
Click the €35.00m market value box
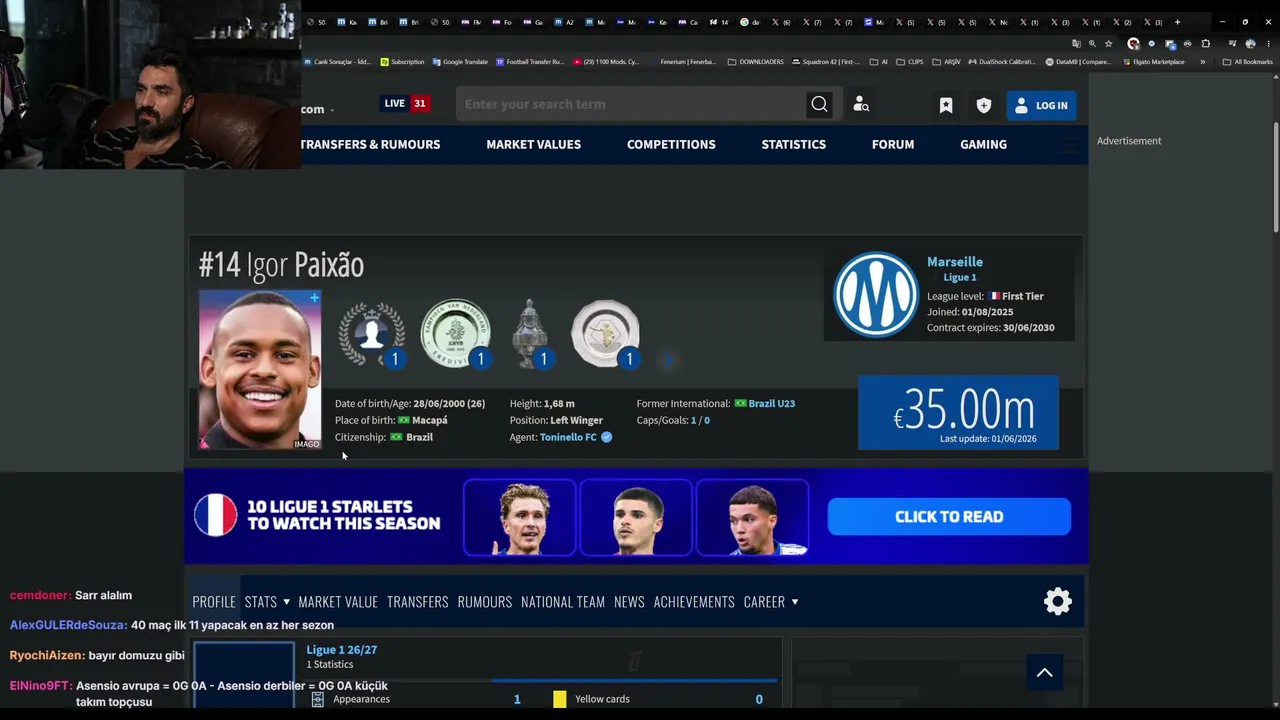tap(958, 412)
